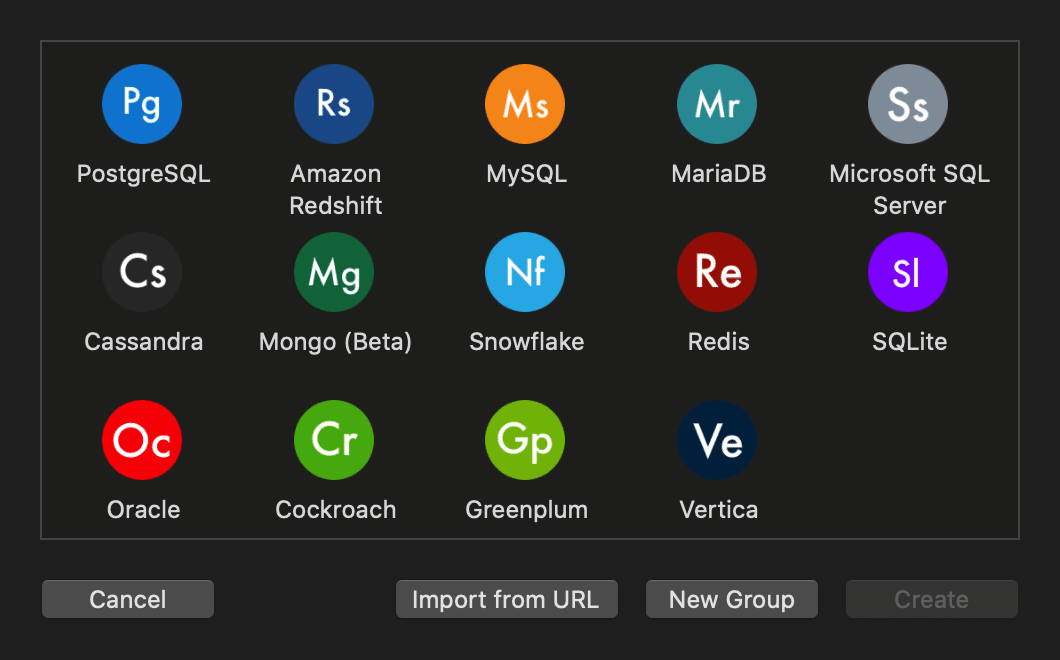Screen dimensions: 1060x660
Task: Open Import from URL
Action: pos(507,599)
